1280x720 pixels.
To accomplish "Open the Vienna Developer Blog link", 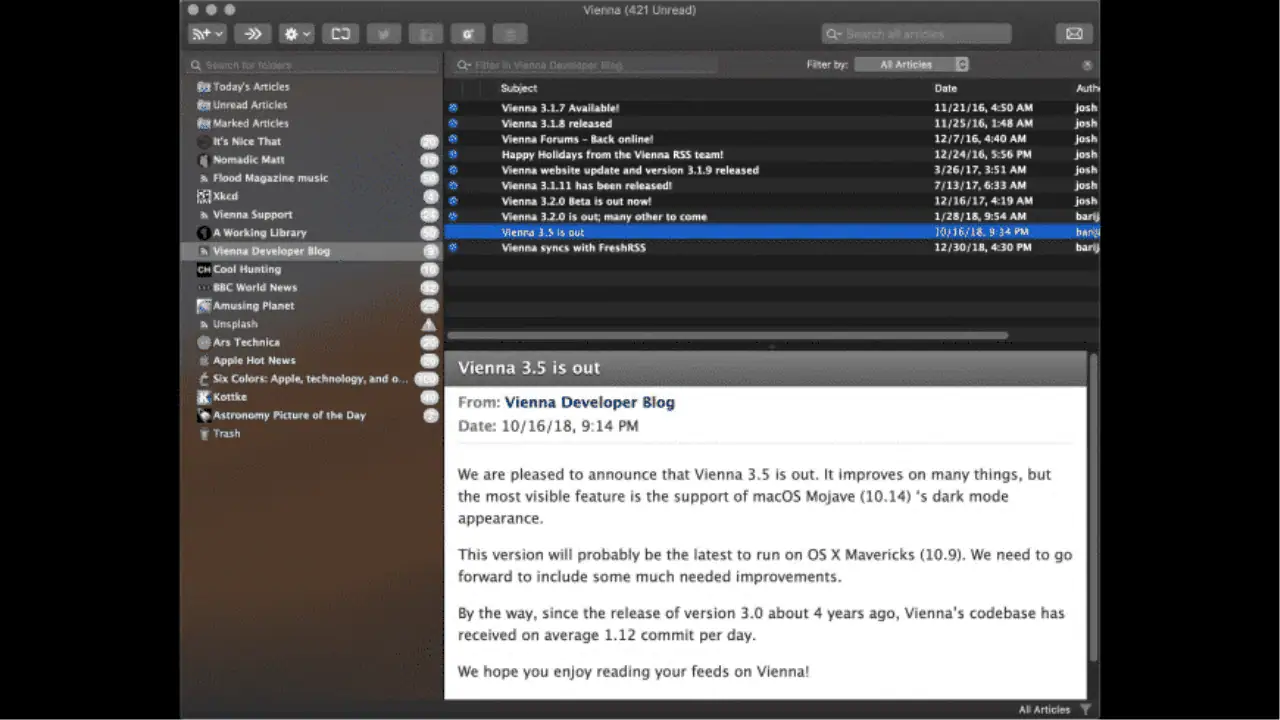I will (589, 402).
